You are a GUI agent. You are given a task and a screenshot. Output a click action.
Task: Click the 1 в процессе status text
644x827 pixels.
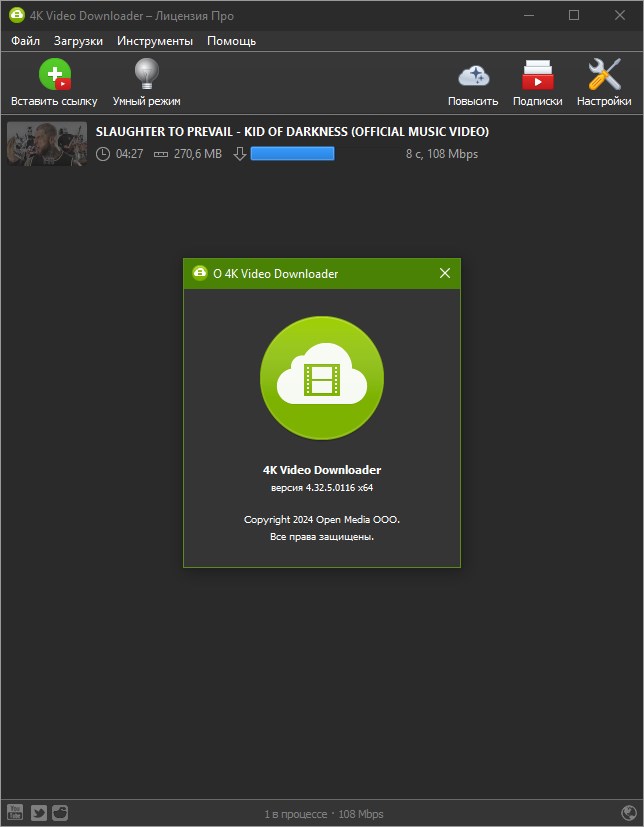tap(295, 814)
